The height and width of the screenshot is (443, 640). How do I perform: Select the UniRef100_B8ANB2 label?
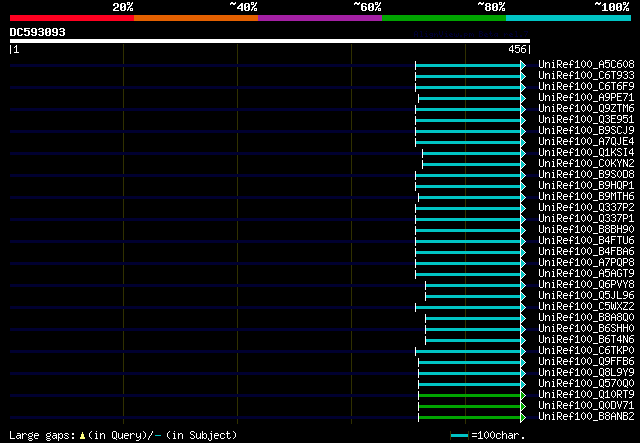point(586,417)
